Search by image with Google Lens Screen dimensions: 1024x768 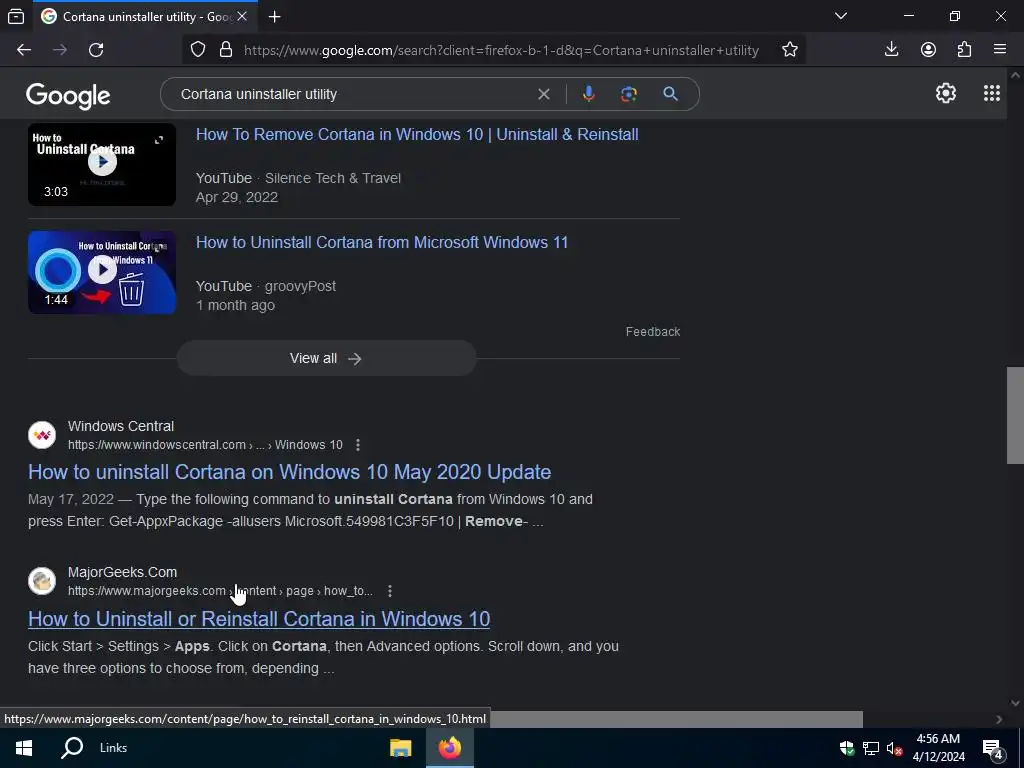(628, 94)
